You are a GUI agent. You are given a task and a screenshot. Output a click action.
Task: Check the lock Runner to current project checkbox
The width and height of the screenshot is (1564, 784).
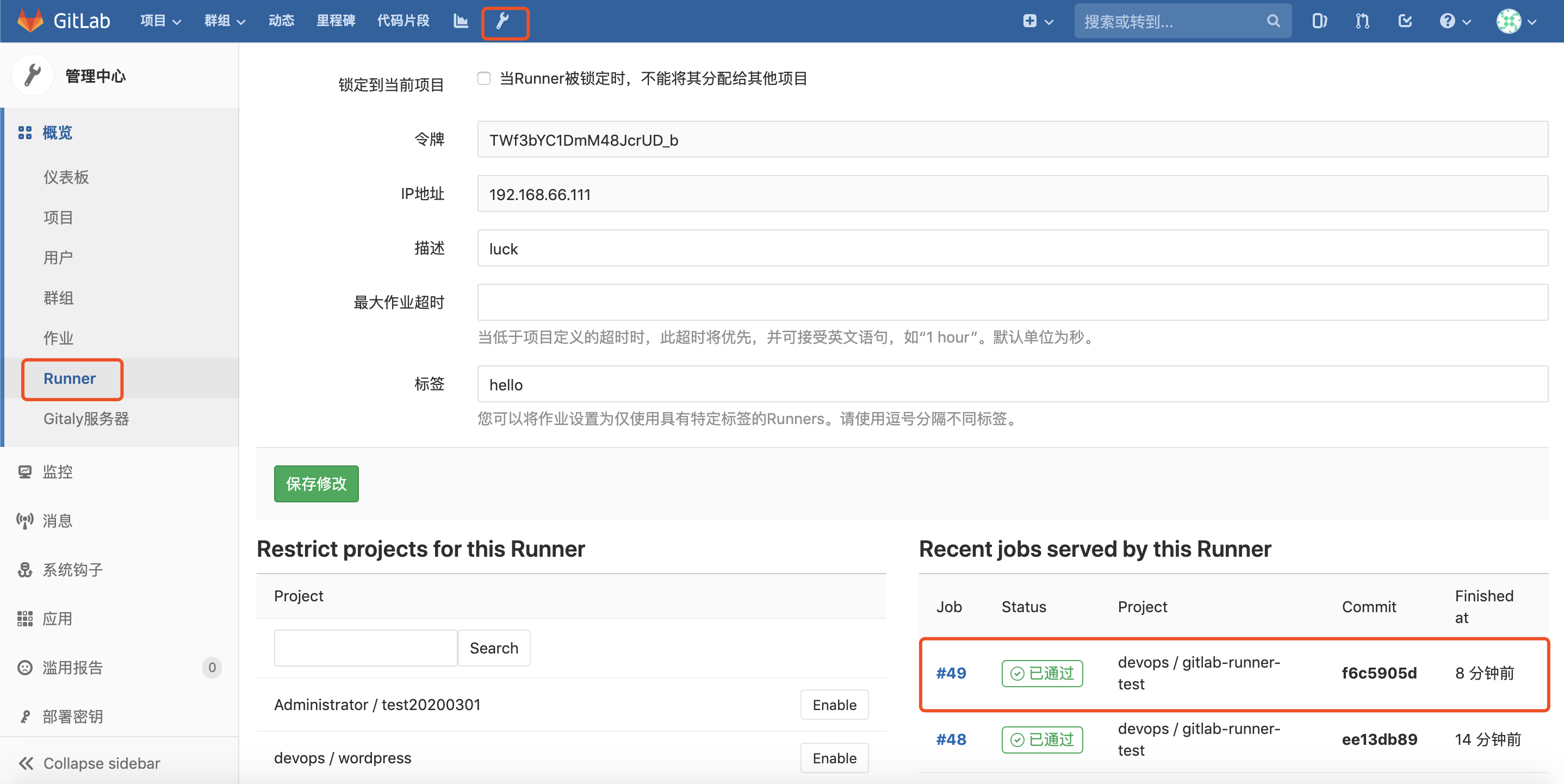(x=483, y=78)
